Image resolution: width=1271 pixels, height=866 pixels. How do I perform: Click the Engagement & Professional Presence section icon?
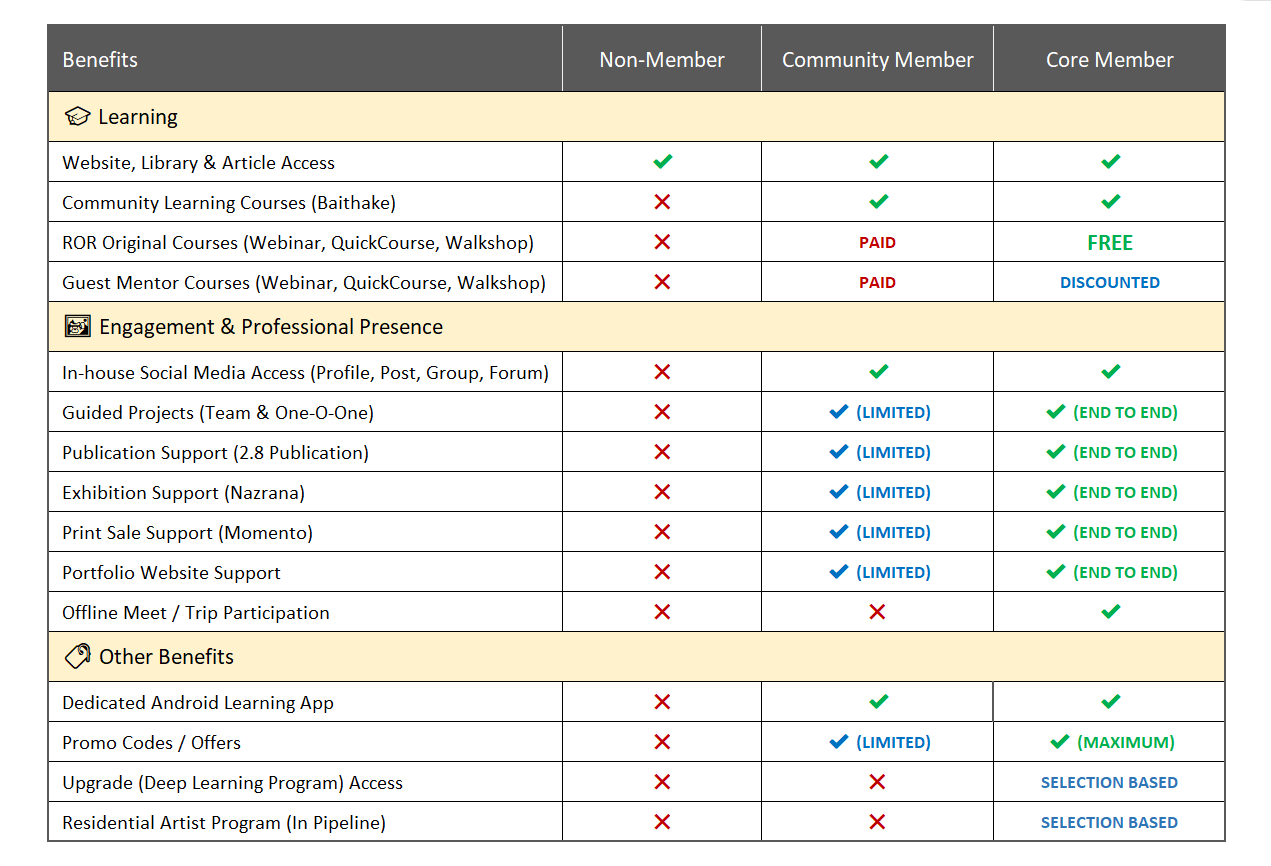pyautogui.click(x=77, y=327)
